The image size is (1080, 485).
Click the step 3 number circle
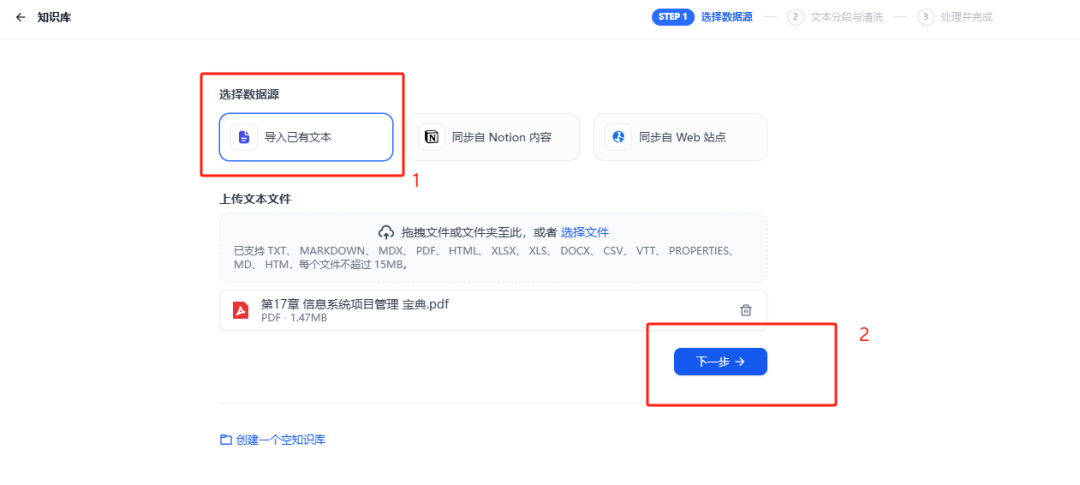(x=926, y=17)
